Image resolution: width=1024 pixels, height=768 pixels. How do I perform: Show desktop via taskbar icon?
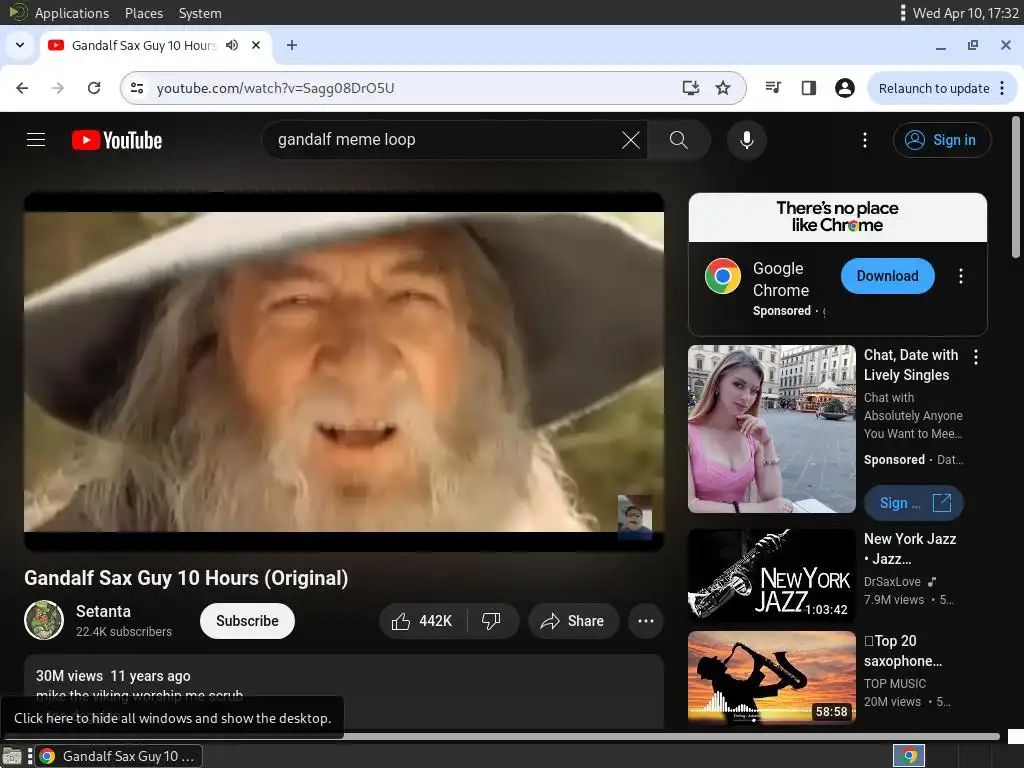tap(12, 756)
